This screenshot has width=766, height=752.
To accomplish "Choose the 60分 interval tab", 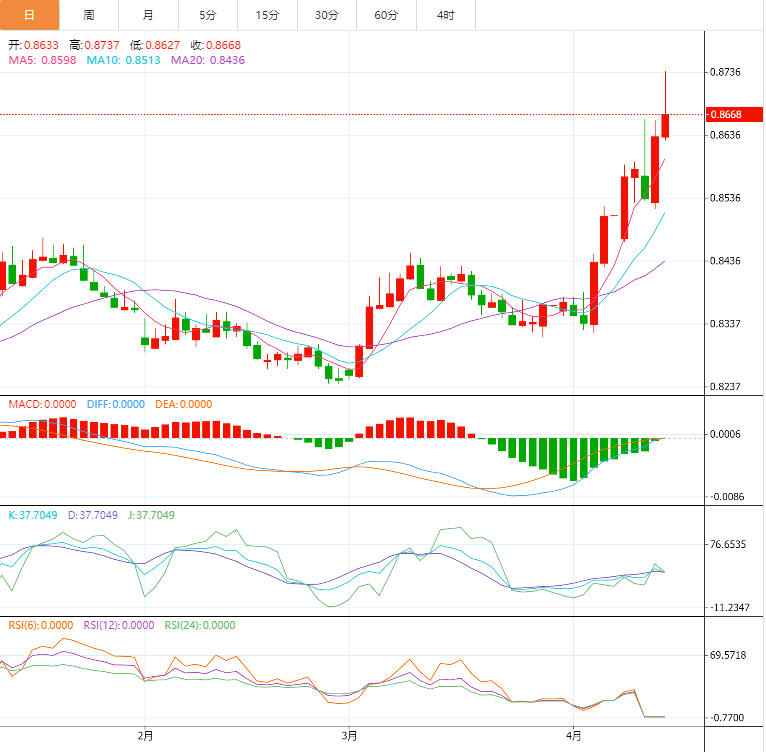I will tap(386, 15).
